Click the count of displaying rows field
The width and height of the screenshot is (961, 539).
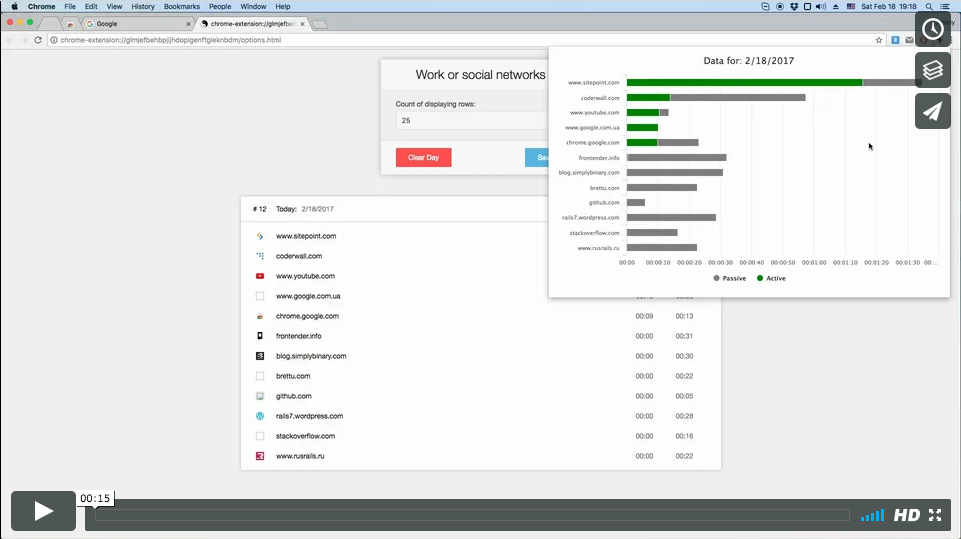click(x=472, y=121)
